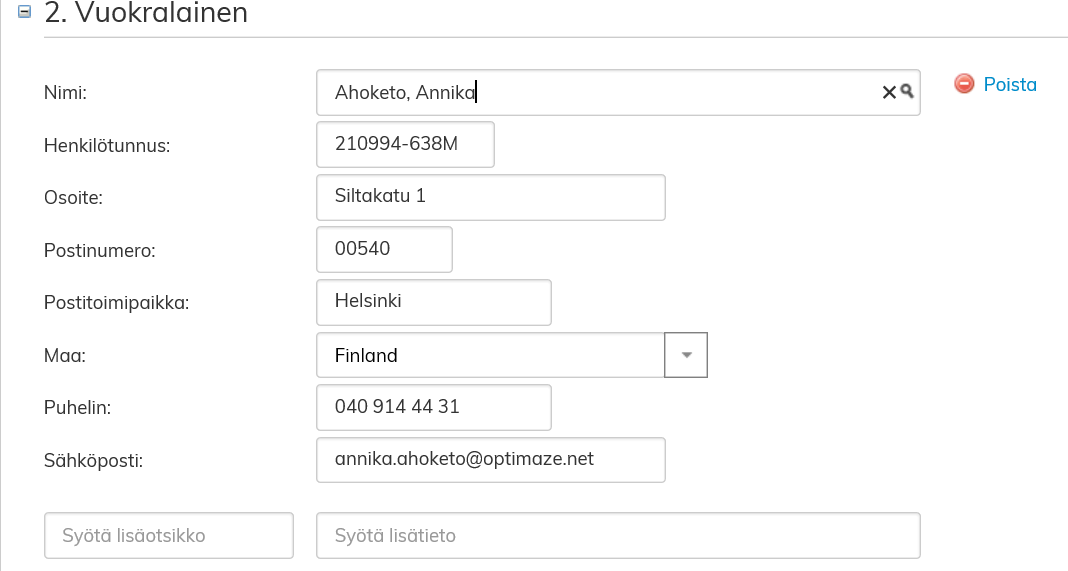The image size is (1068, 571).
Task: Clear the Nimi field with X icon
Action: coord(888,92)
